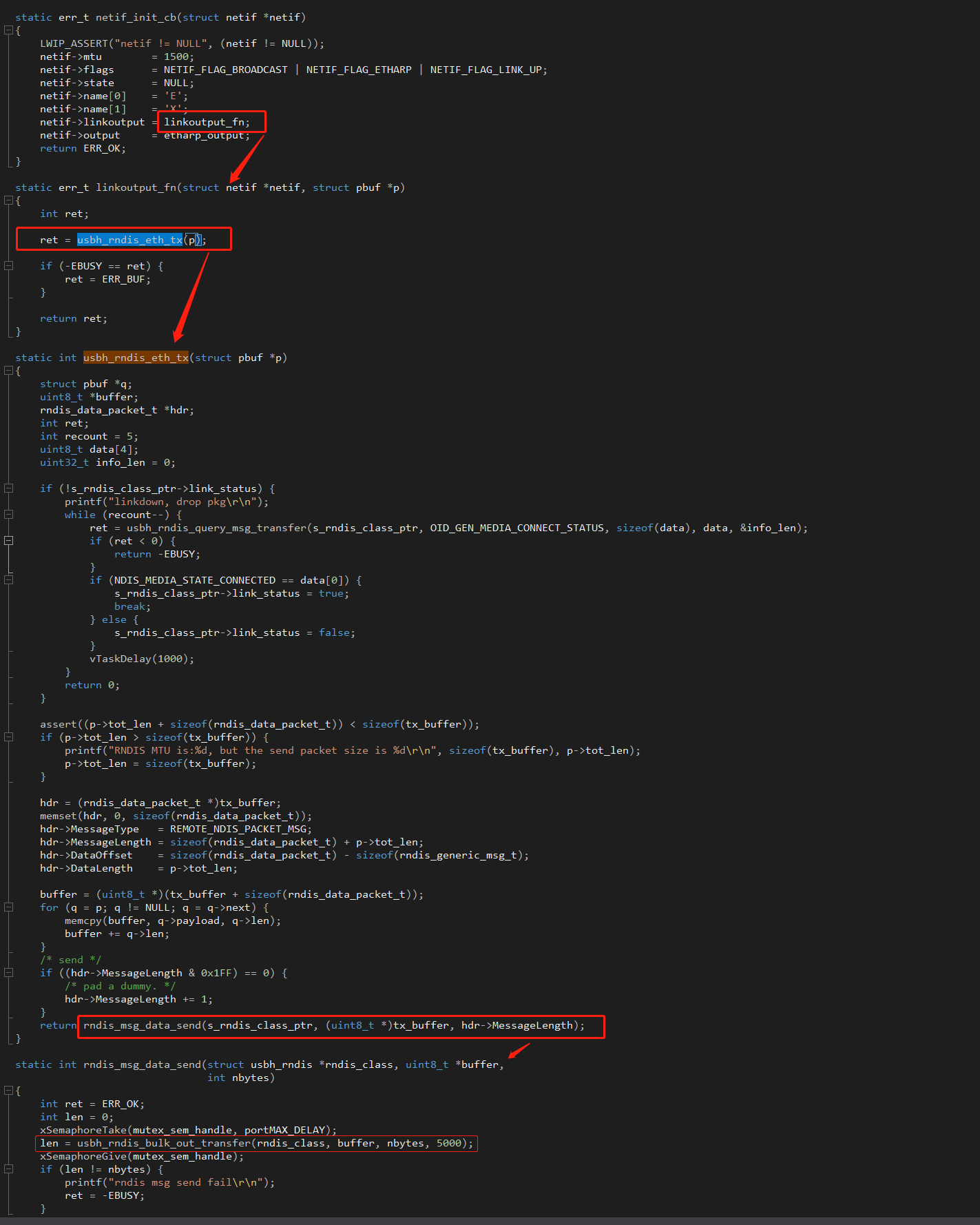Click hdr->DataLength assignment
This screenshot has height=1225, width=980.
click(x=138, y=868)
